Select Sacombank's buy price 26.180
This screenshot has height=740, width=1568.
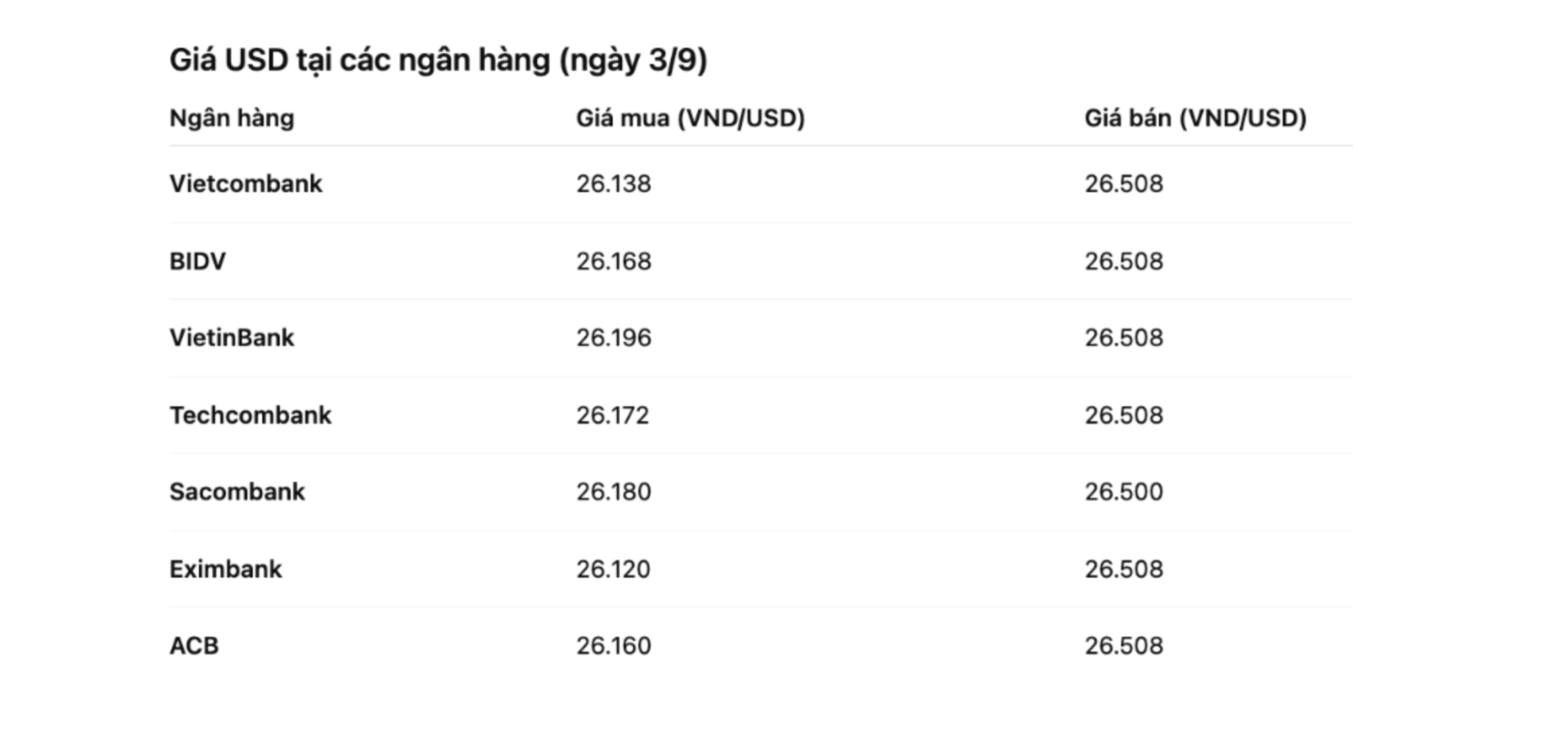pyautogui.click(x=613, y=492)
